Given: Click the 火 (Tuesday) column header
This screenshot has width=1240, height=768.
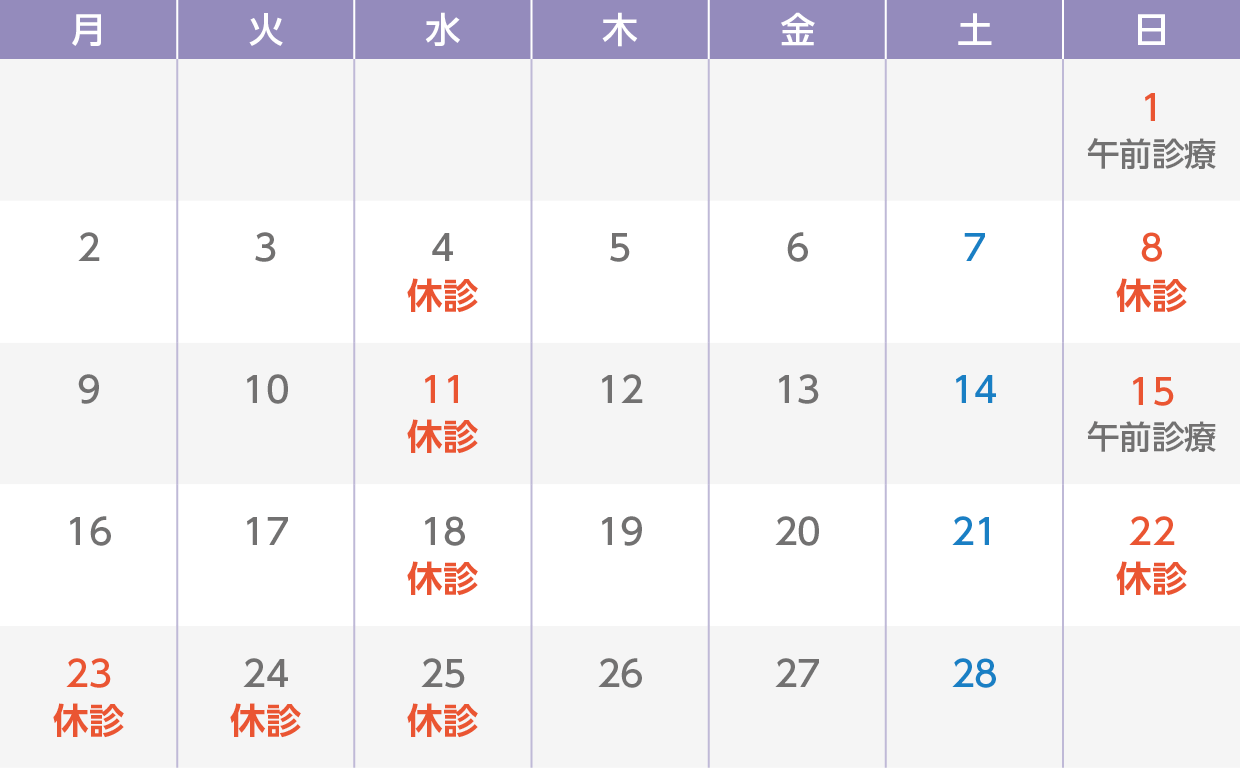Looking at the screenshot, I should 265,30.
